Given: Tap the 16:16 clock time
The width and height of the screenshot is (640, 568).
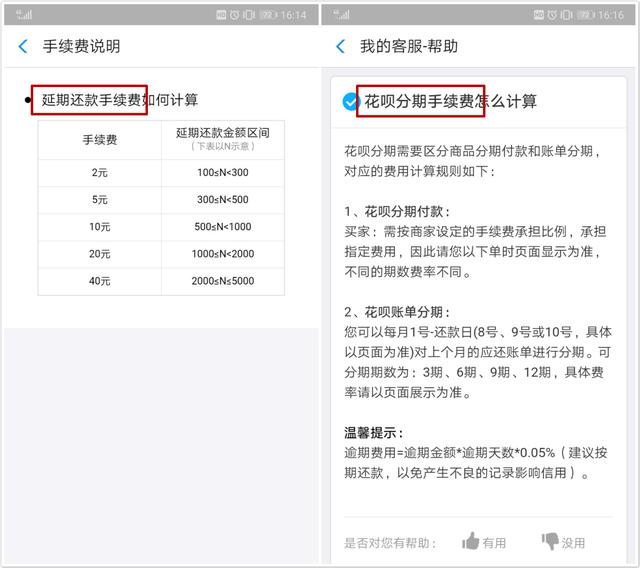Looking at the screenshot, I should pos(611,15).
